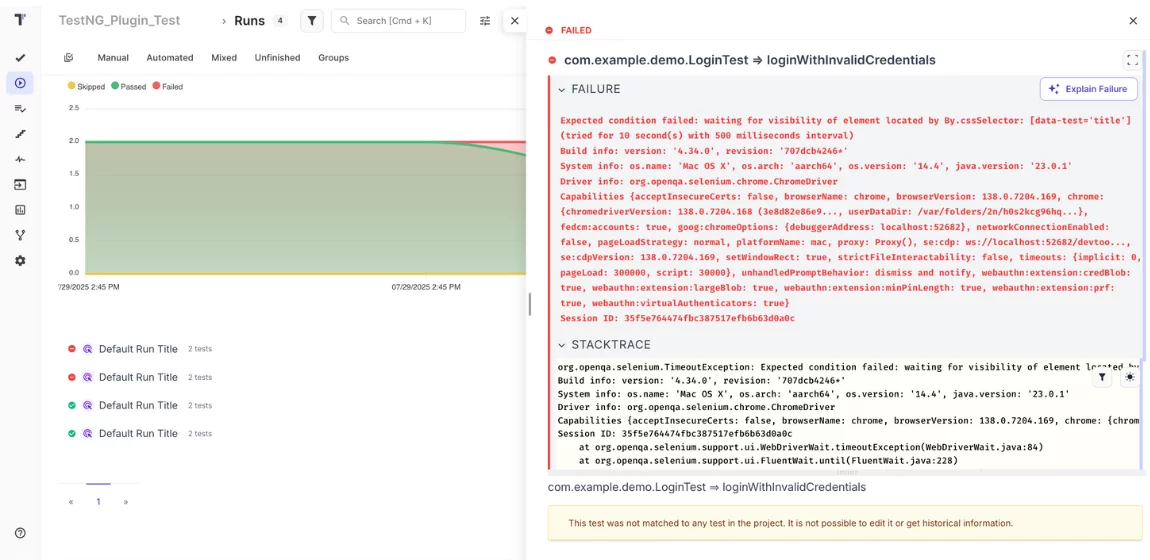This screenshot has height=560, width=1150.
Task: Click the checkmark Tests icon in sidebar
Action: tap(20, 58)
